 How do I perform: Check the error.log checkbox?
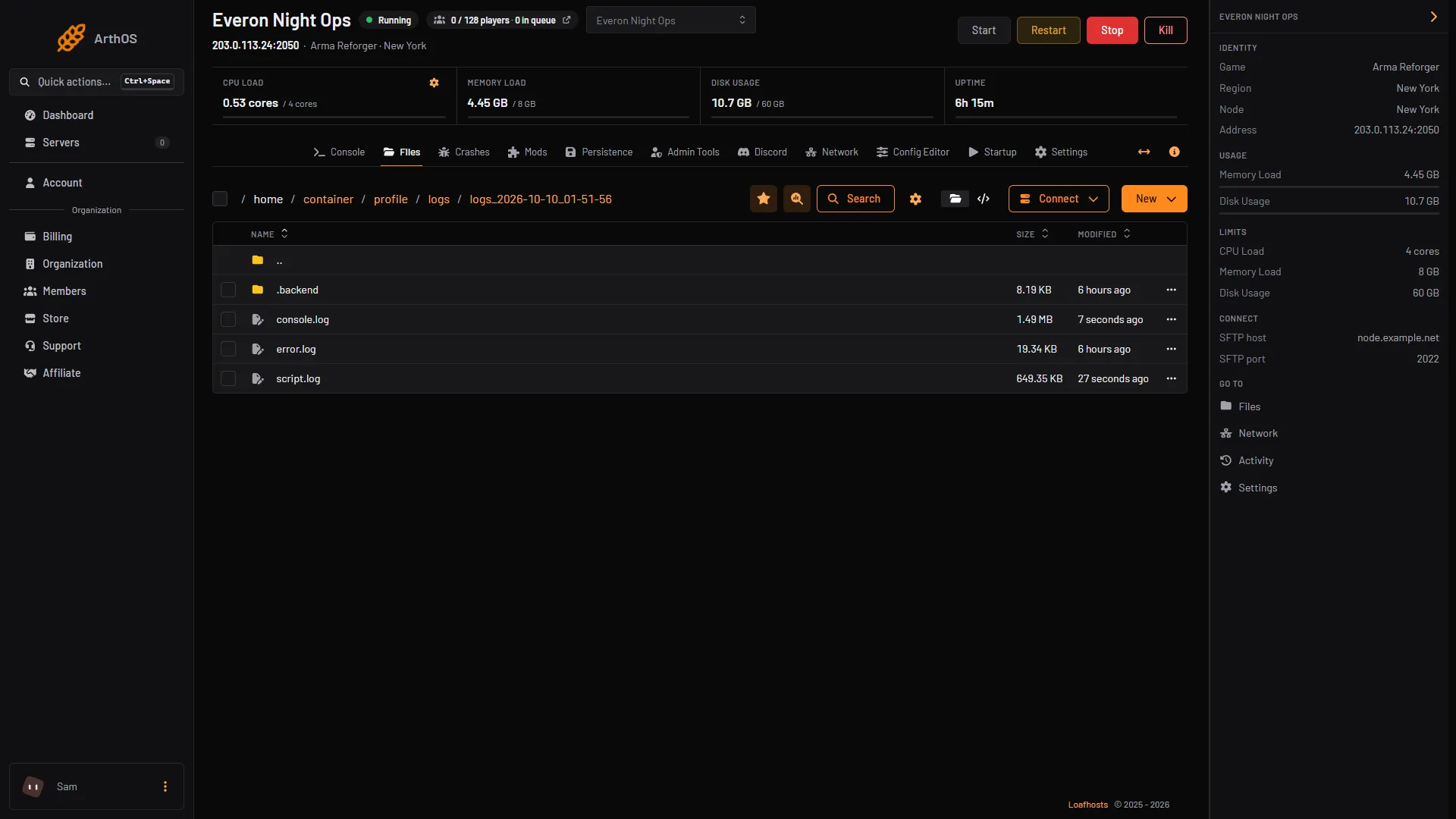[x=228, y=349]
